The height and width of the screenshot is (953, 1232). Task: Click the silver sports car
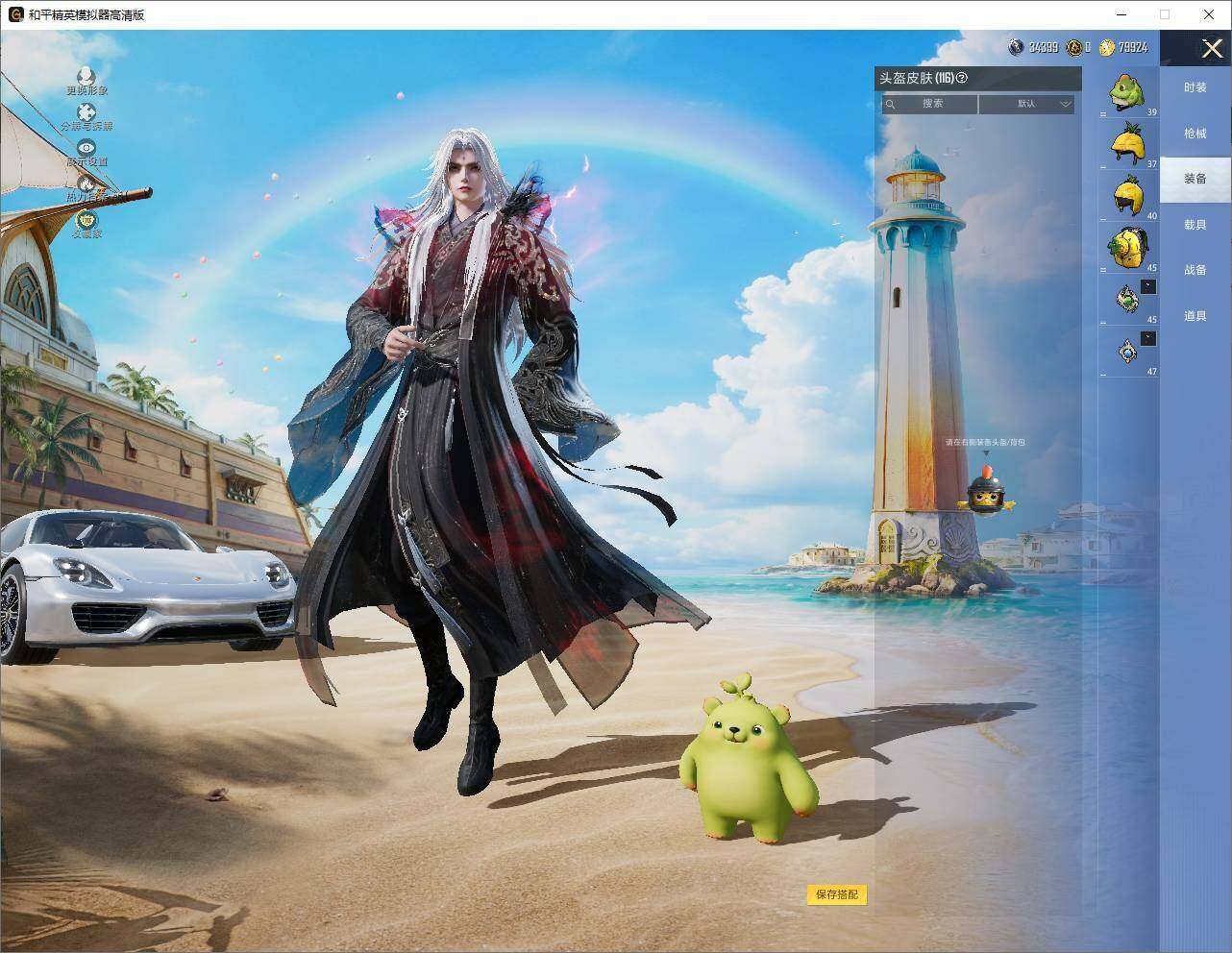(x=146, y=586)
